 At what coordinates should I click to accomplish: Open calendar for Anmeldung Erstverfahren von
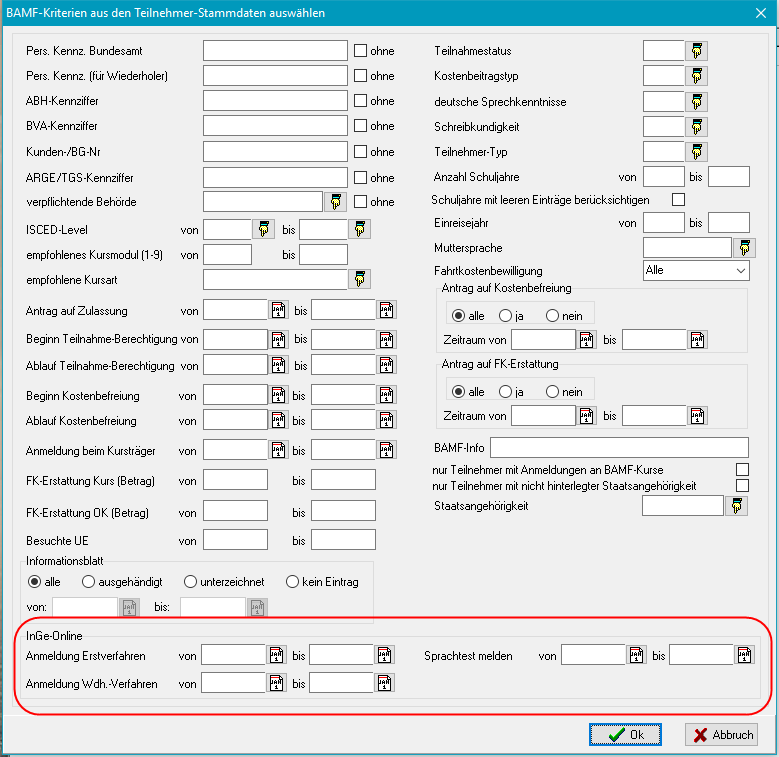(277, 655)
